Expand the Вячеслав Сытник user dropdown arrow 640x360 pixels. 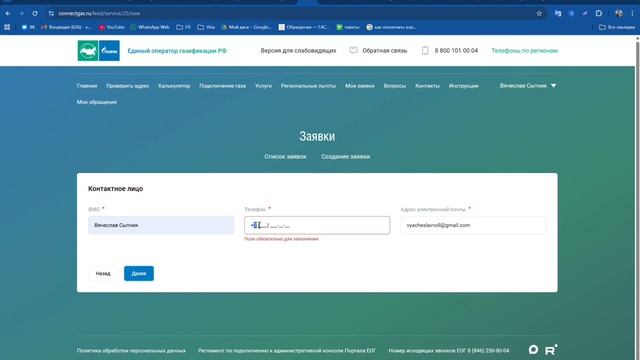pos(553,86)
